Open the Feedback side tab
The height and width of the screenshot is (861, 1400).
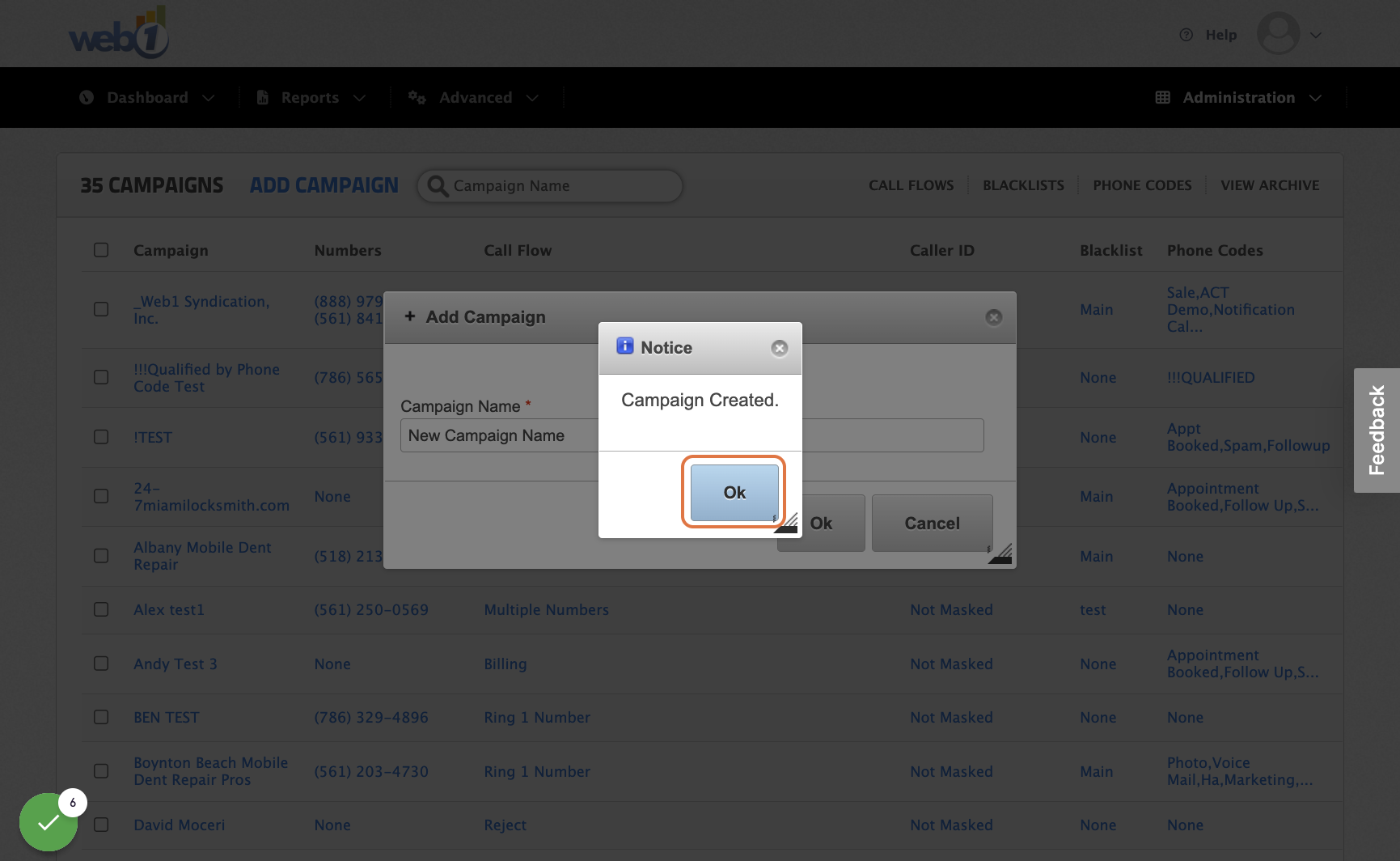click(x=1377, y=430)
